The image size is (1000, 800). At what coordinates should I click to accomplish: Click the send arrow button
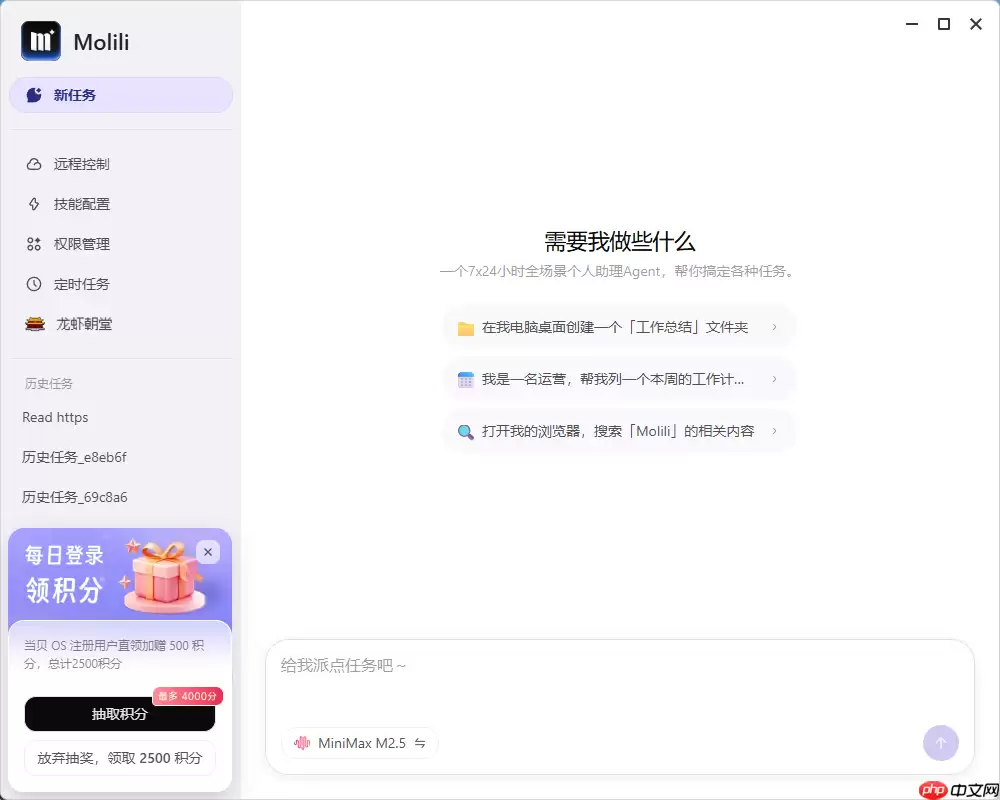pos(941,743)
